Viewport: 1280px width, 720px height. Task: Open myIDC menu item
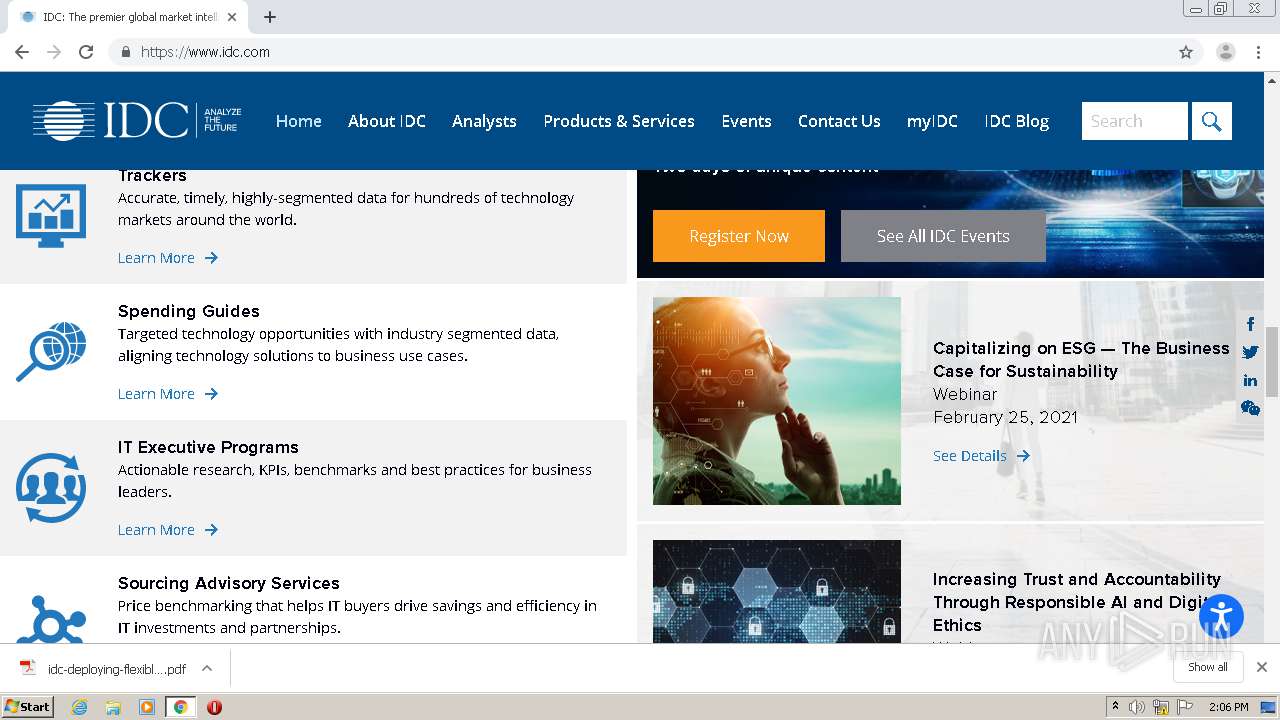point(932,121)
